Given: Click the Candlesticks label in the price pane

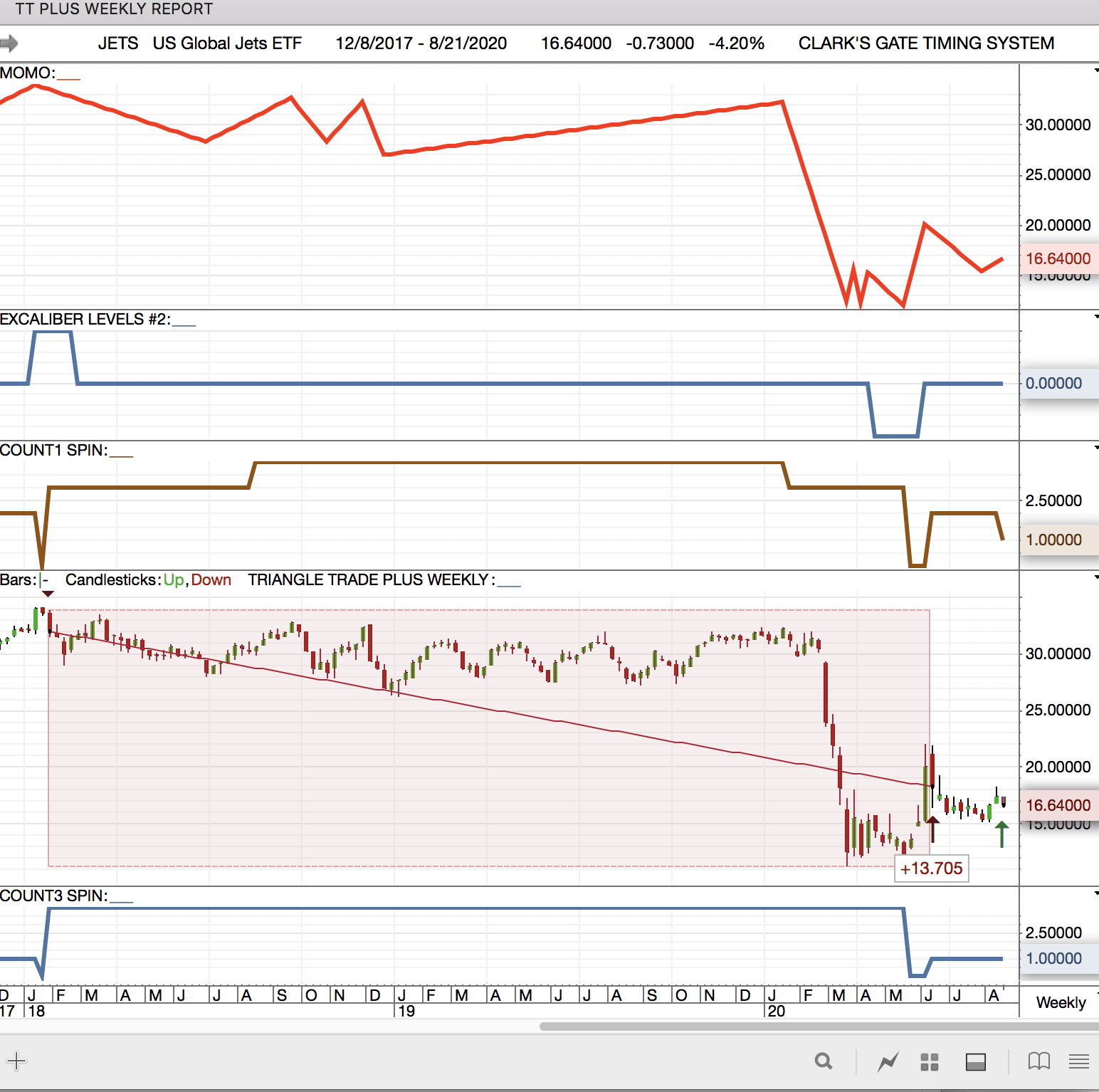Looking at the screenshot, I should tap(112, 579).
